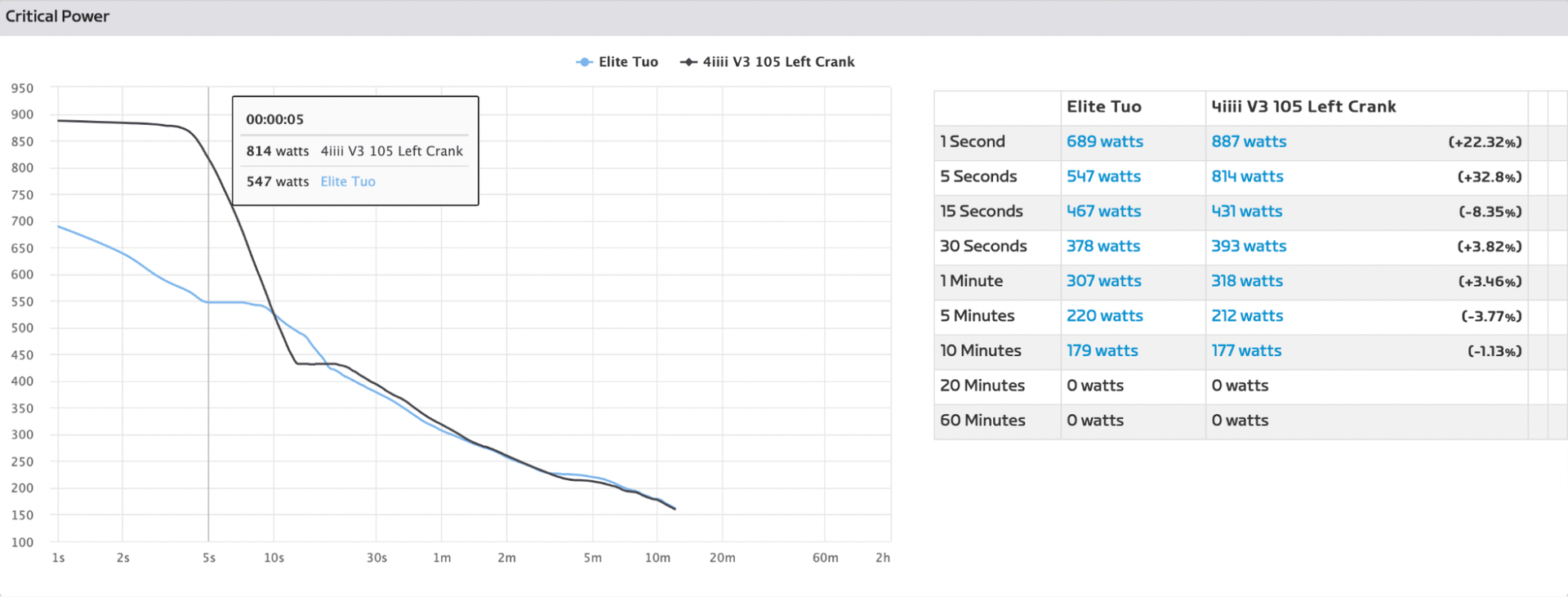The image size is (1568, 597).
Task: Click the 20m tick on the time axis
Action: 722,558
